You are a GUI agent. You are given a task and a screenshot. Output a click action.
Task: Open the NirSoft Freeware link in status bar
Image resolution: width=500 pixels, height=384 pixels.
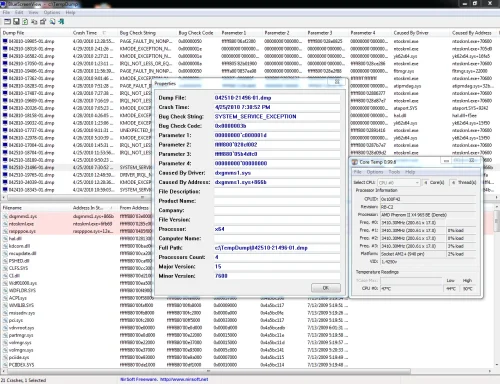point(164,379)
